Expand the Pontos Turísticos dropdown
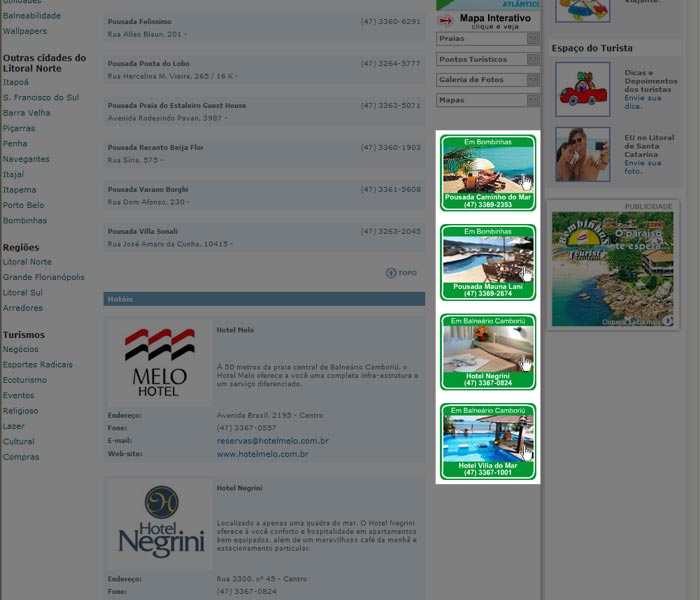The image size is (700, 600). (488, 59)
